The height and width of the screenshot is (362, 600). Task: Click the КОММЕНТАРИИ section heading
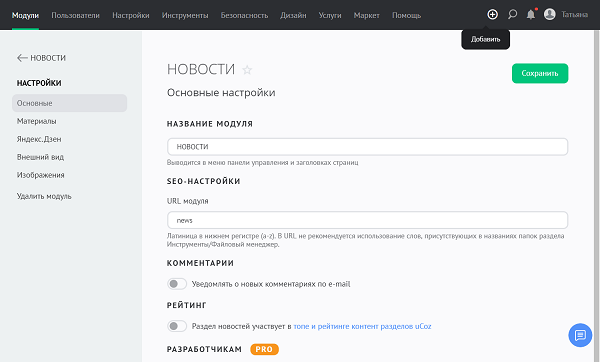click(x=200, y=263)
